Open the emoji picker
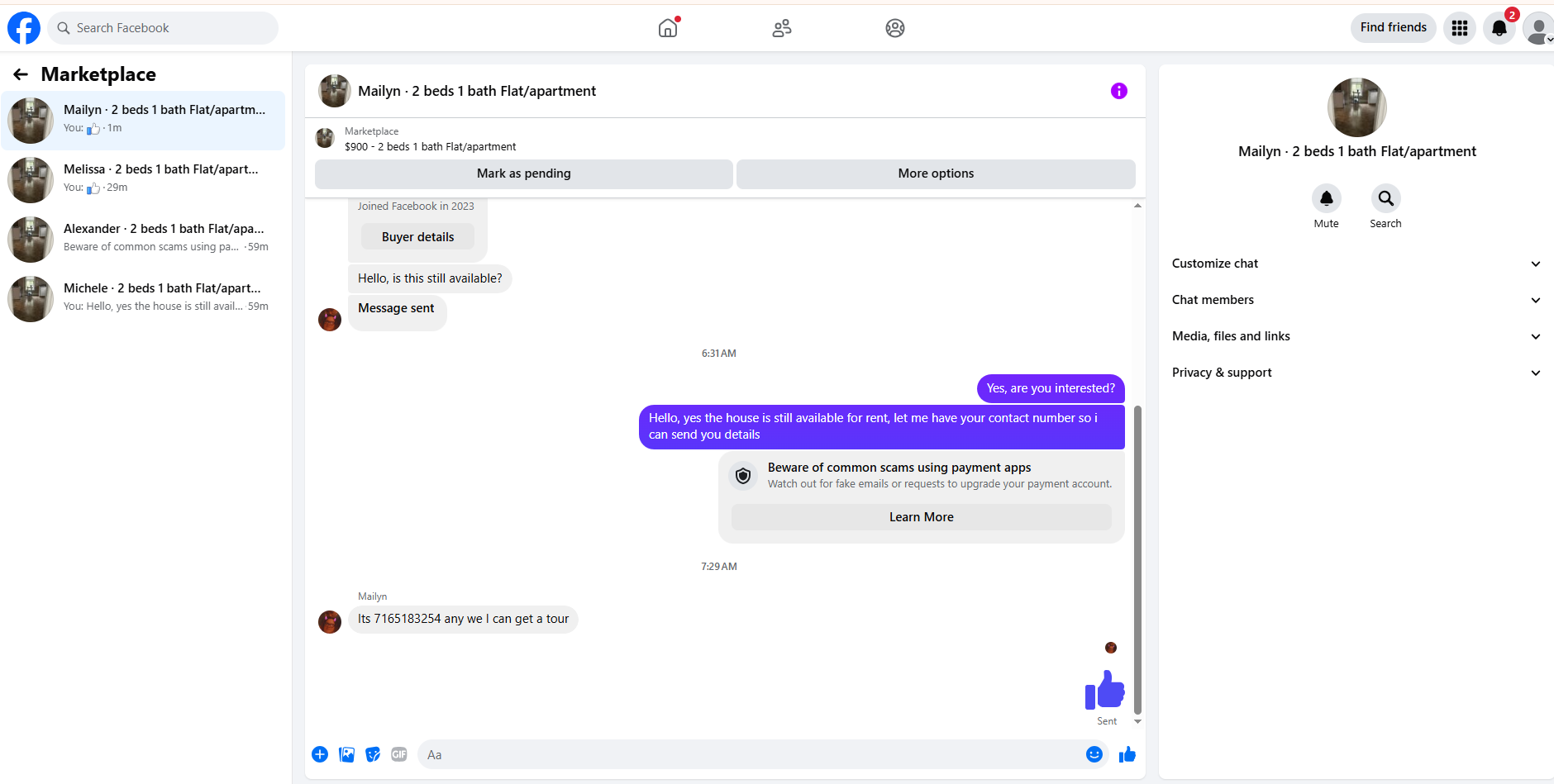The height and width of the screenshot is (784, 1554). point(1094,754)
